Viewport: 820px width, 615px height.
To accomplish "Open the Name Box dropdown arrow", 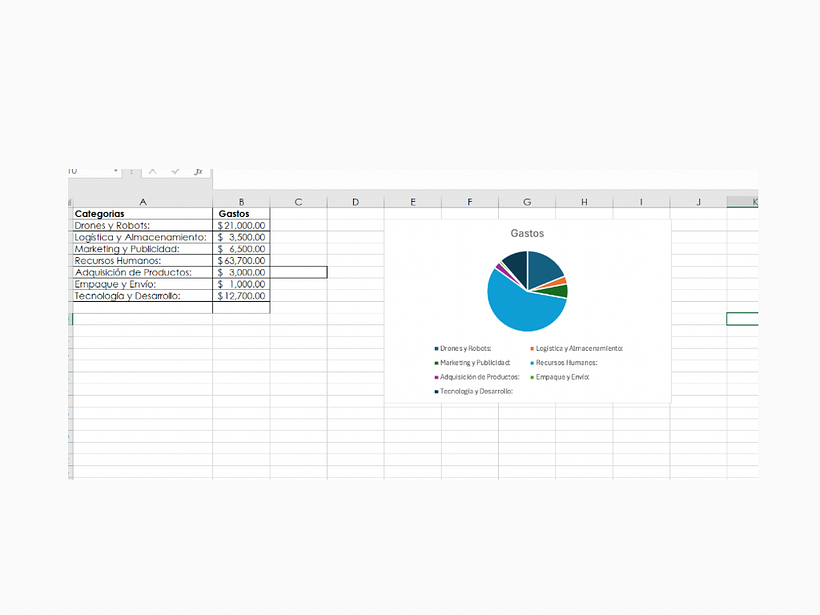I will pyautogui.click(x=116, y=171).
